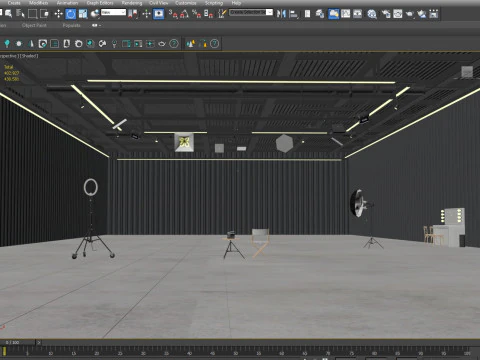Viewport: 480px width, 360px height.
Task: Click frame 50 on the timeline track
Action: [x=235, y=352]
